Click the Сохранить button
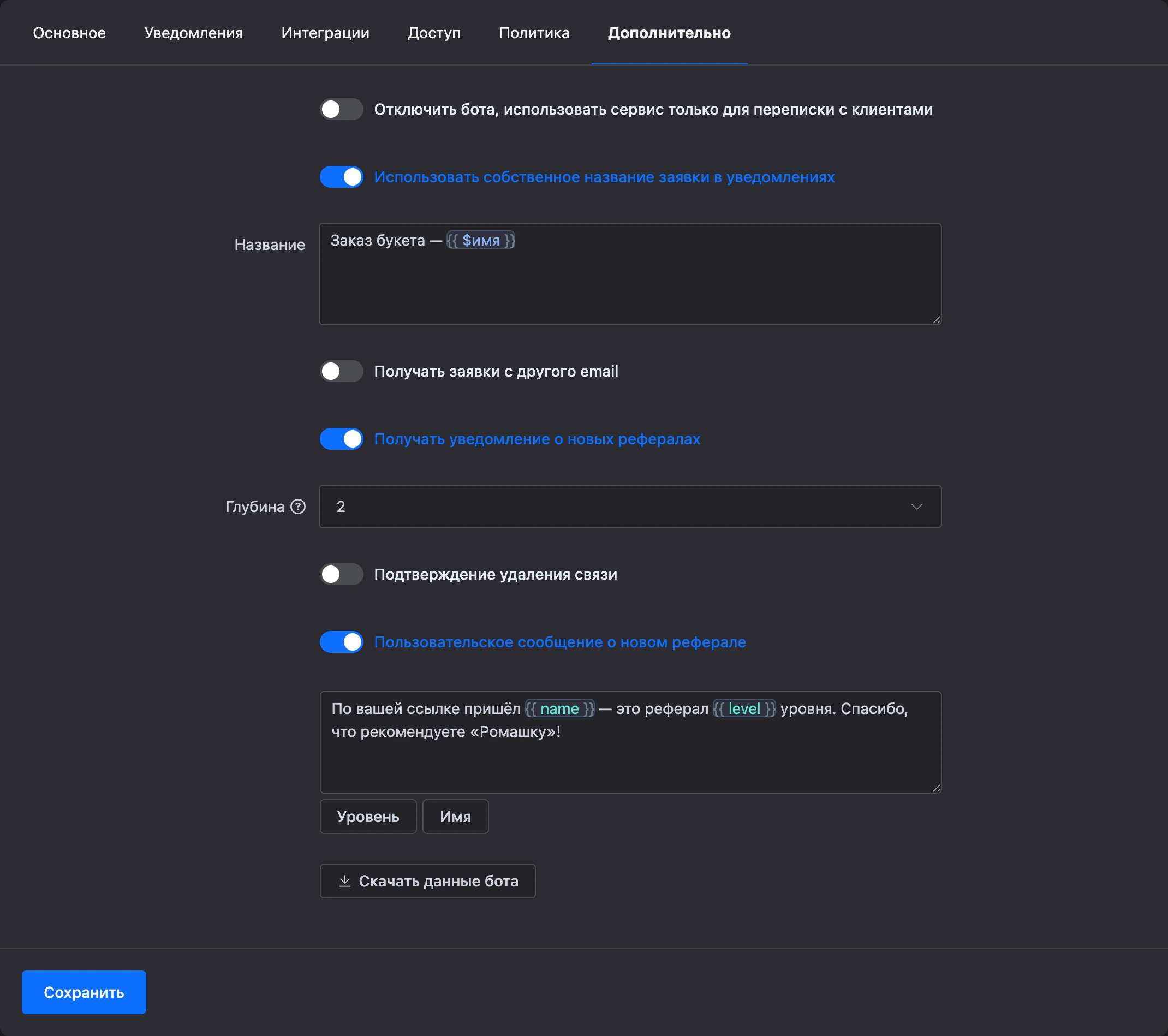This screenshot has height=1036, width=1168. click(84, 992)
